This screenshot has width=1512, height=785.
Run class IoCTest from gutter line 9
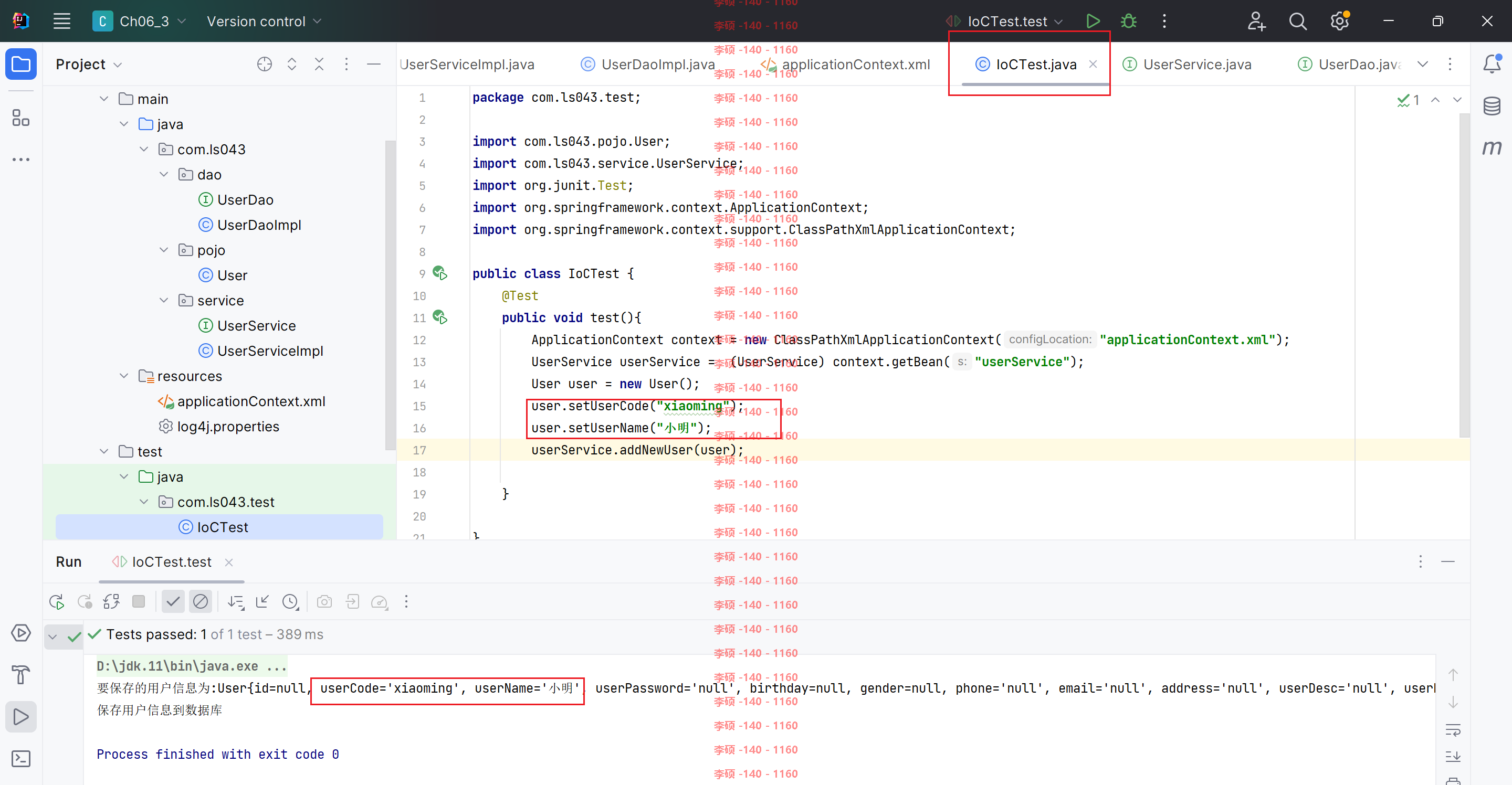(439, 273)
